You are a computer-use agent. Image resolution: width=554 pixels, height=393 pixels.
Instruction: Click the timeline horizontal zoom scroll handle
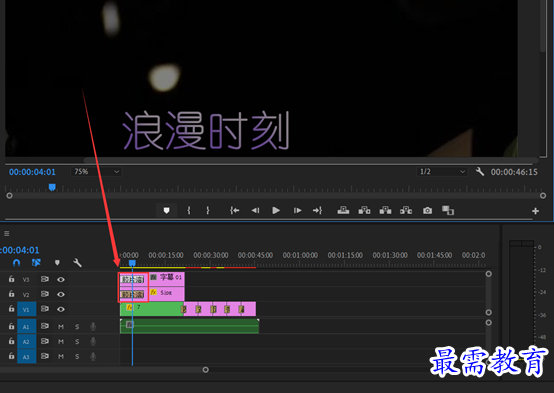[x=205, y=370]
